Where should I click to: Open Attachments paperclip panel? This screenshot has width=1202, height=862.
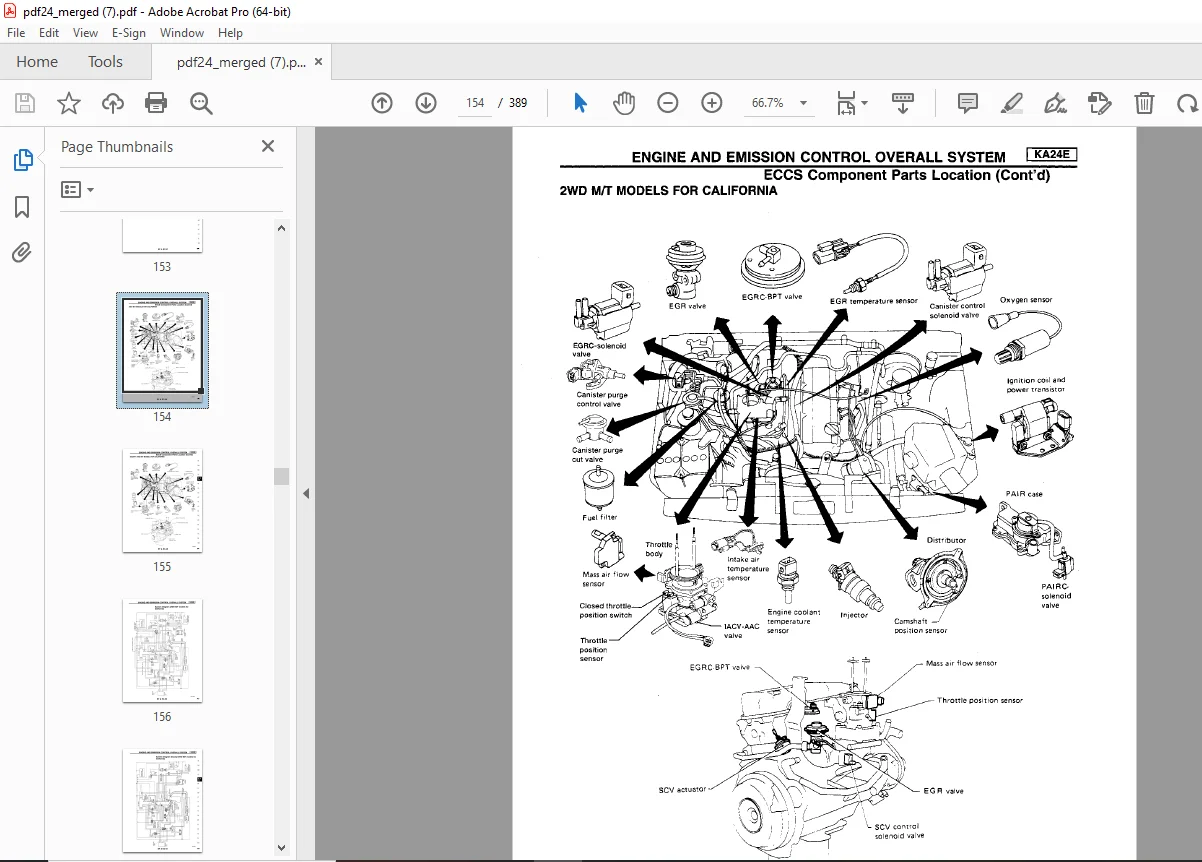pyautogui.click(x=22, y=253)
